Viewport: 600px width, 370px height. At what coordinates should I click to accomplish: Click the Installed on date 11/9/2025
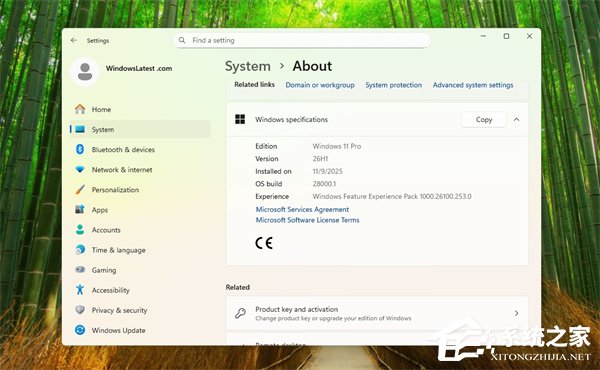(x=328, y=171)
